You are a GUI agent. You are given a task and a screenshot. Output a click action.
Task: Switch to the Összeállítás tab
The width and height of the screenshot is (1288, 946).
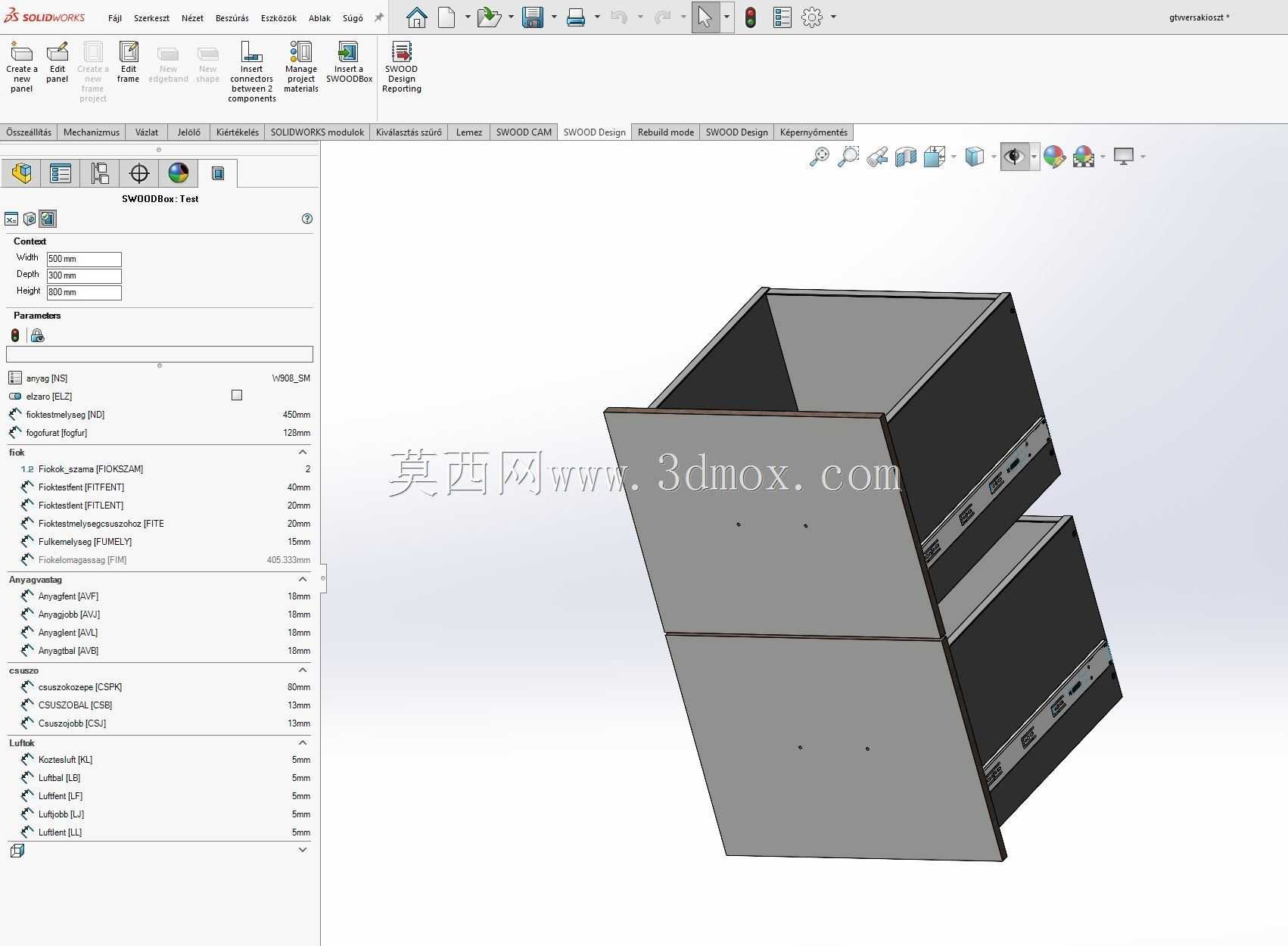29,132
